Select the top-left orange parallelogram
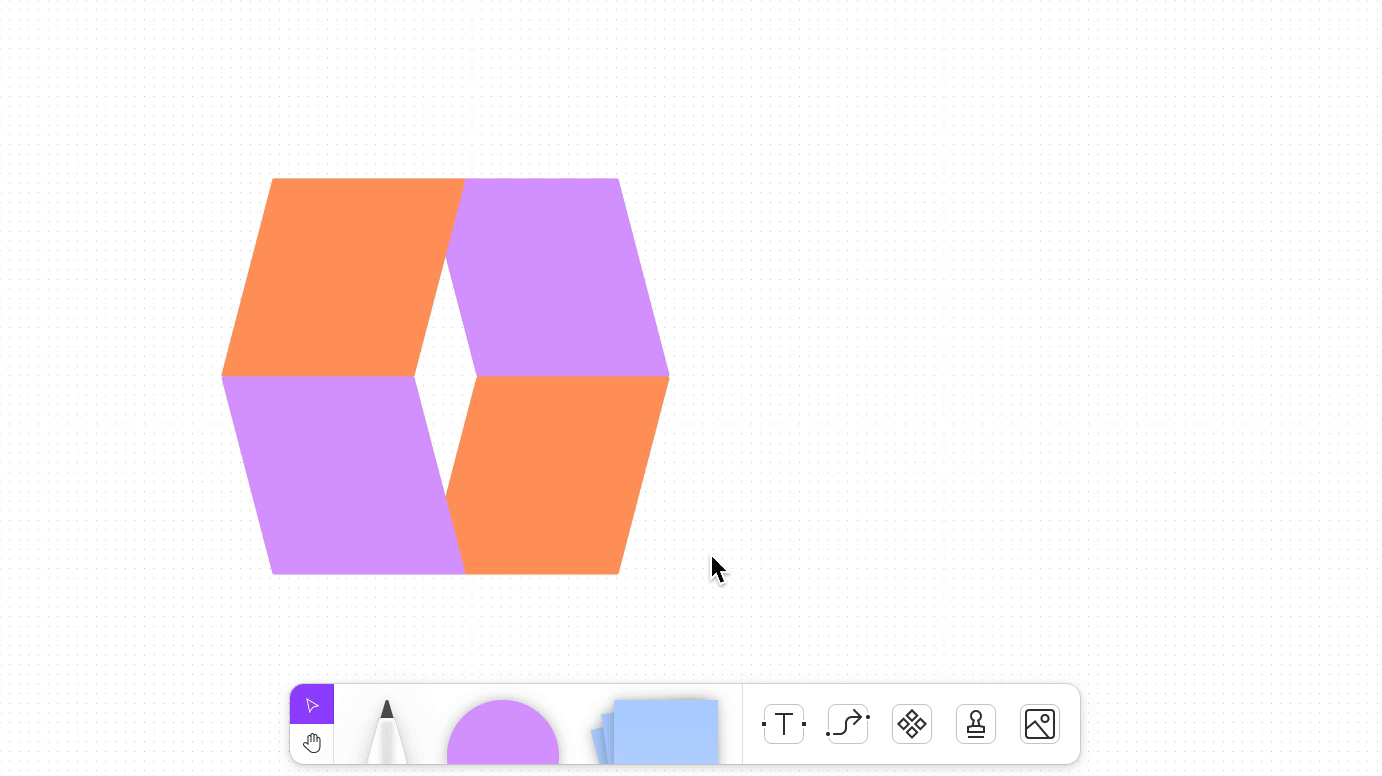1382x776 pixels. coord(340,277)
